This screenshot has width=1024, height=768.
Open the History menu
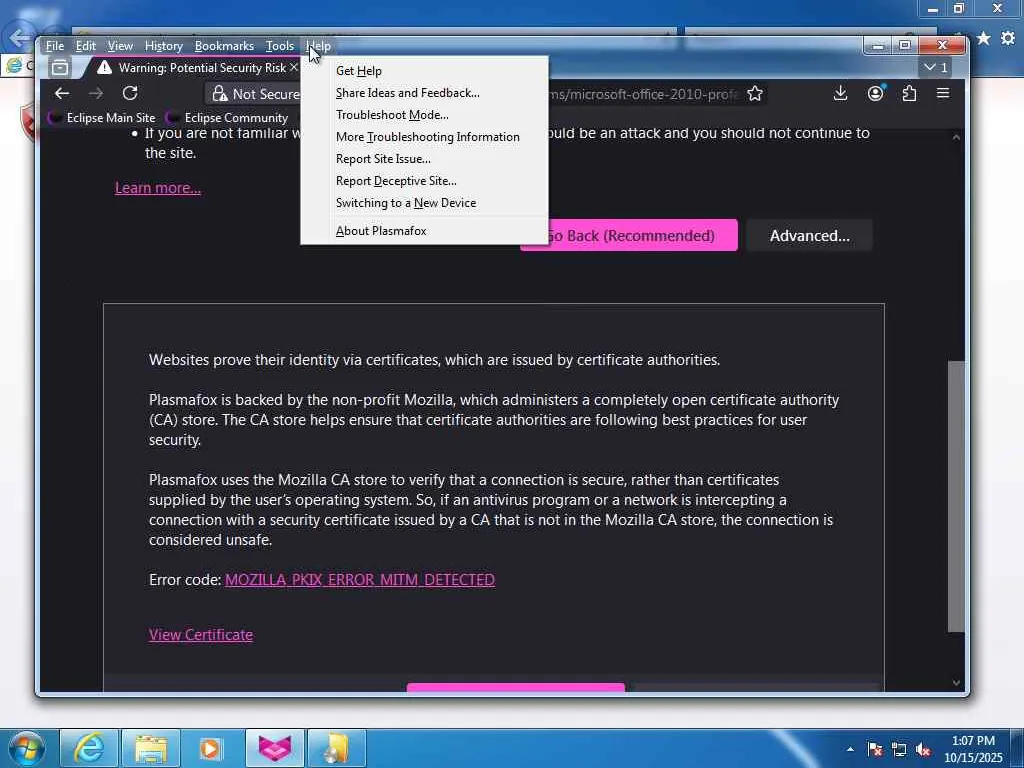(163, 46)
